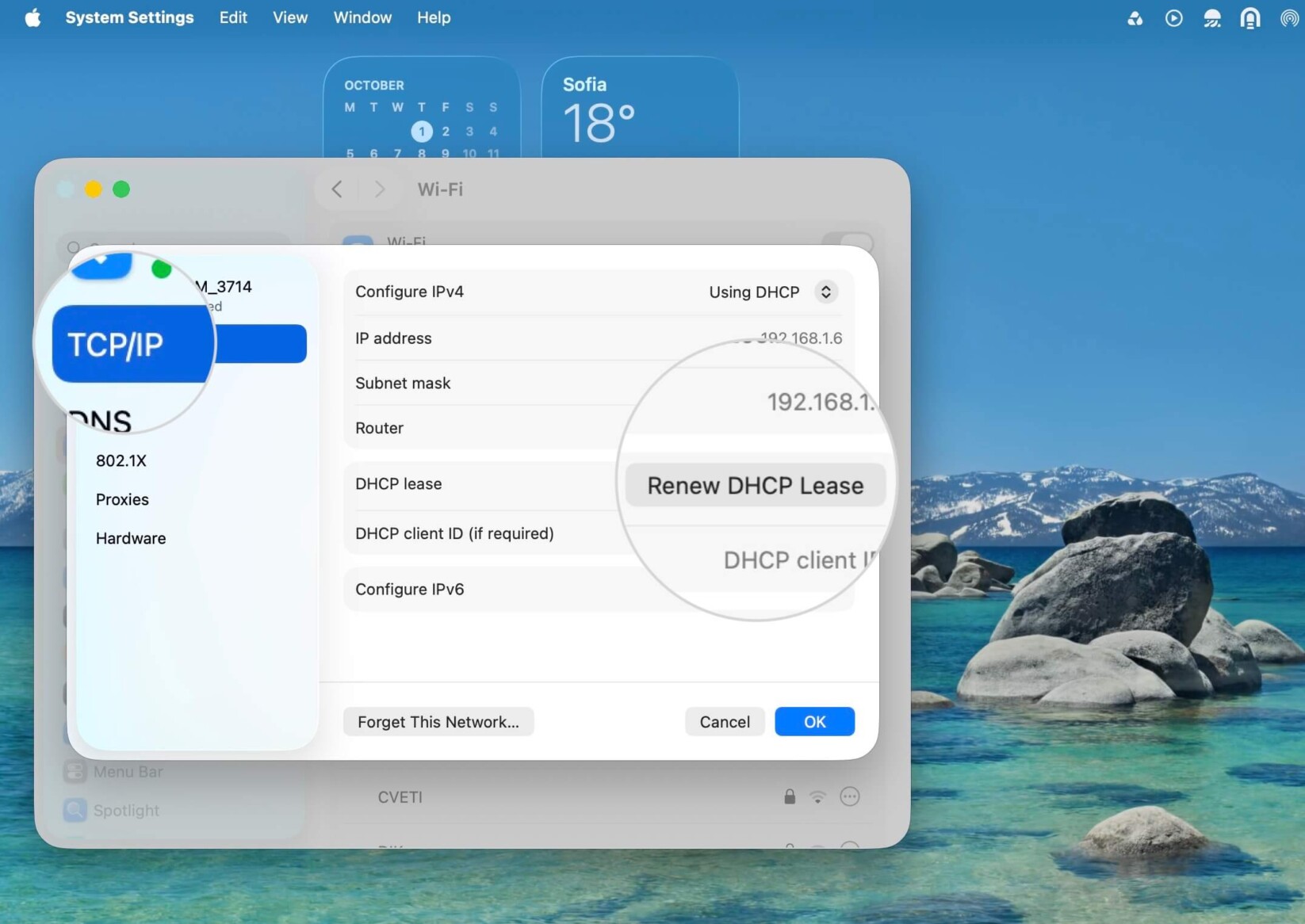
Task: Click the lock icon beside CVETI network
Action: tap(790, 796)
